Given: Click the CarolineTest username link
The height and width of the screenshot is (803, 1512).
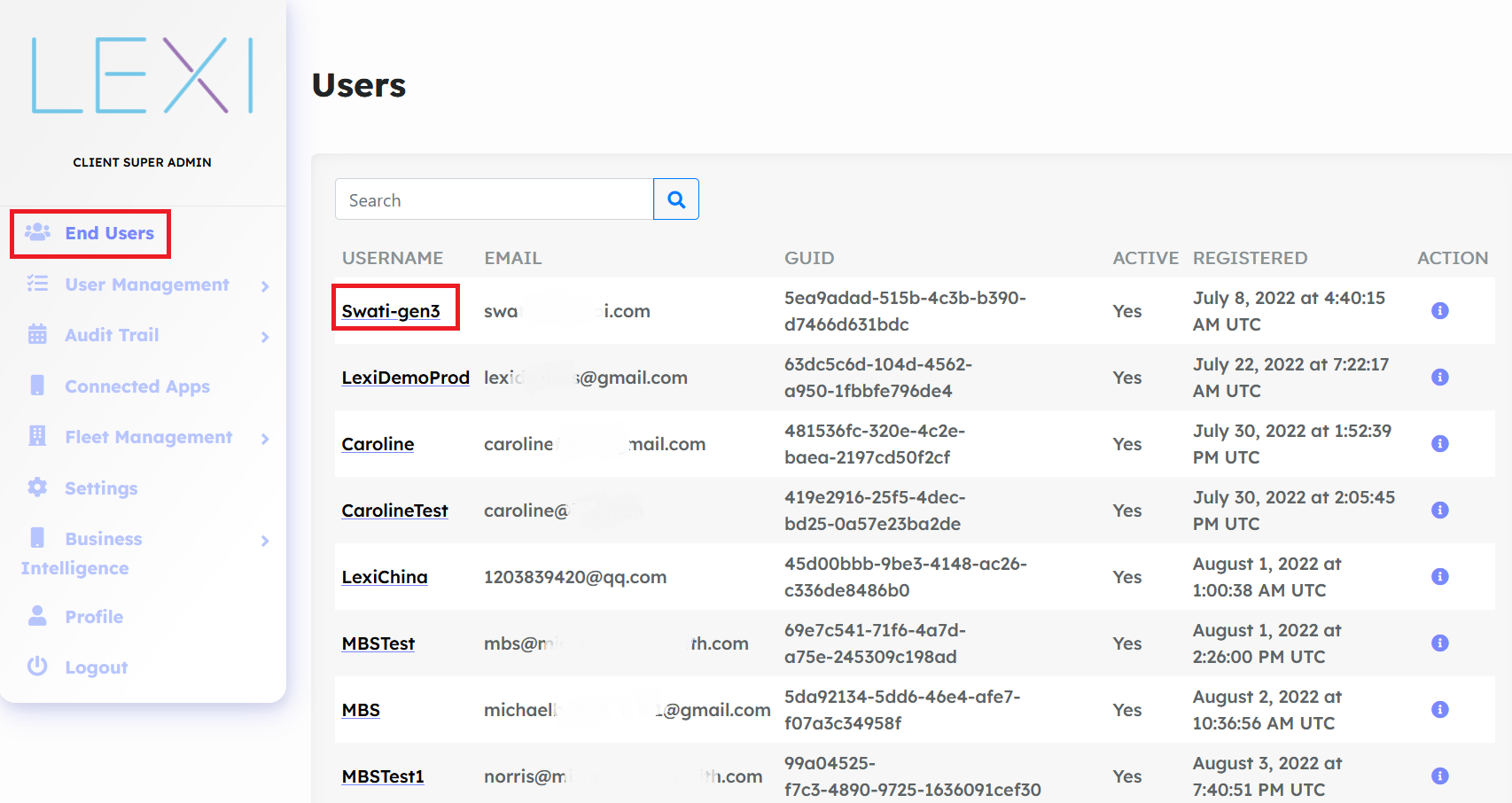Looking at the screenshot, I should pyautogui.click(x=394, y=511).
